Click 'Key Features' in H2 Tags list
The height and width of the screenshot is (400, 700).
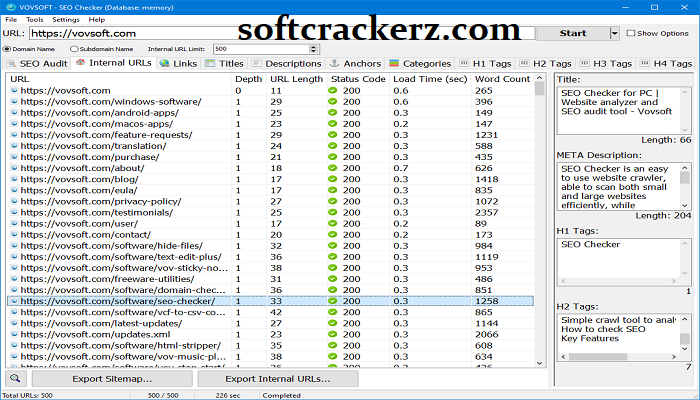click(x=590, y=338)
